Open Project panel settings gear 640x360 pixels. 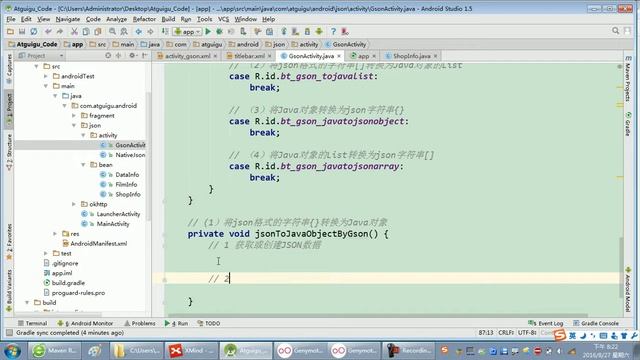133,56
